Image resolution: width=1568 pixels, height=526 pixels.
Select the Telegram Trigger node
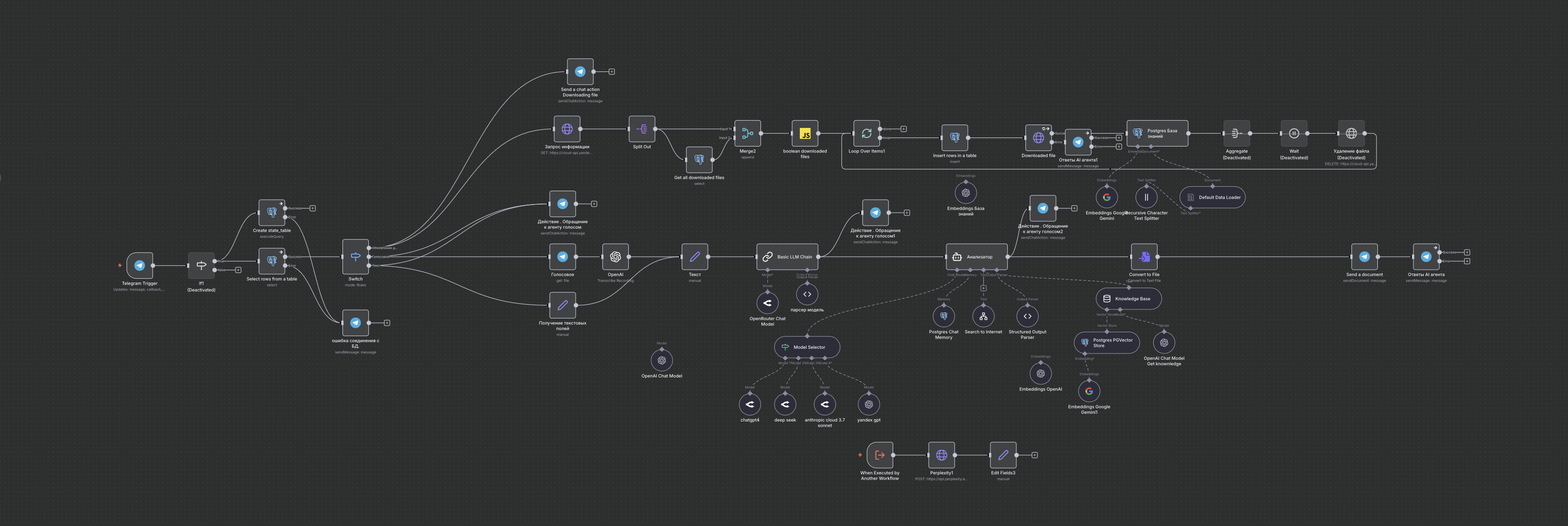tap(139, 265)
